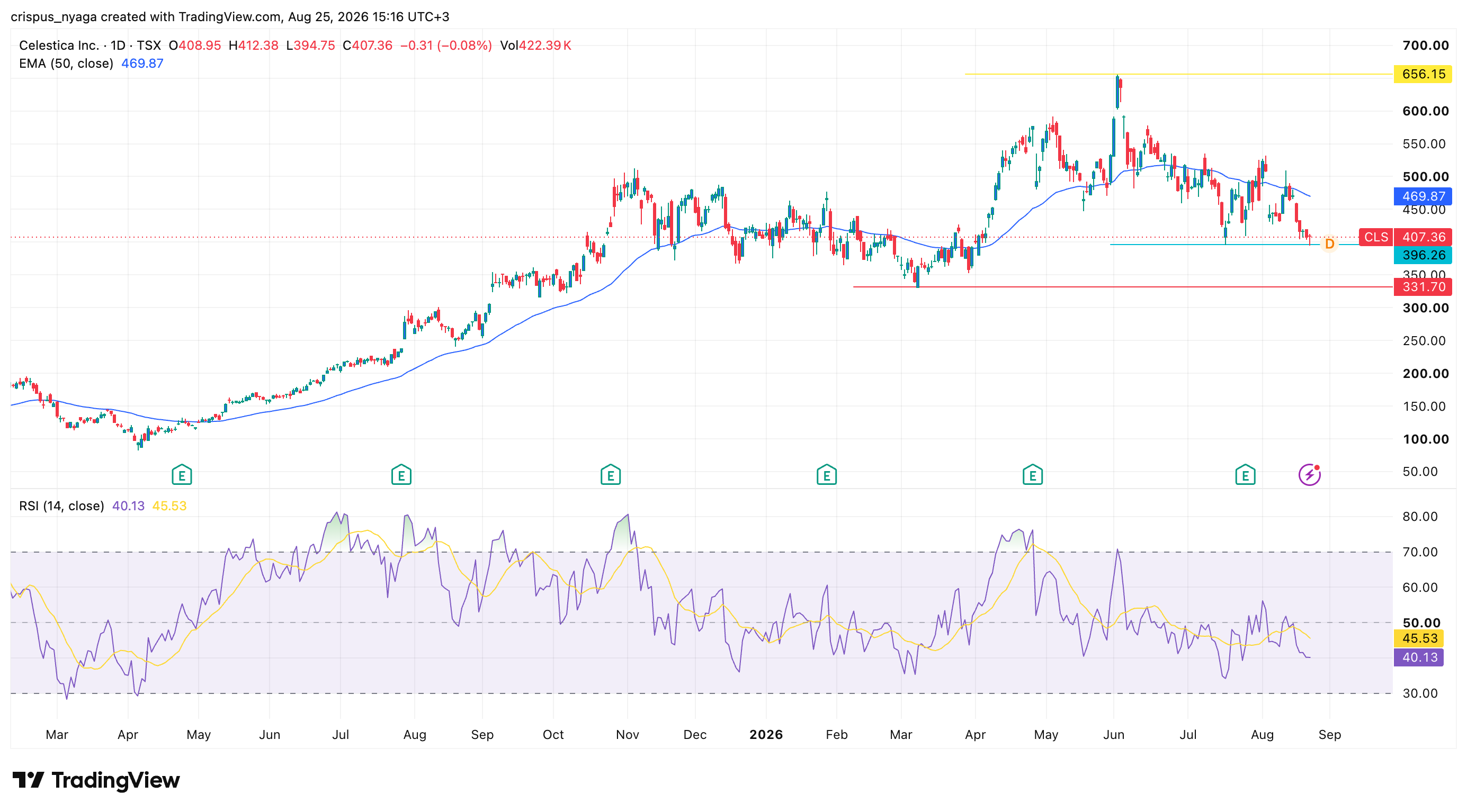The image size is (1467, 812).
Task: Select the red CLS ticker tag
Action: click(x=1376, y=237)
